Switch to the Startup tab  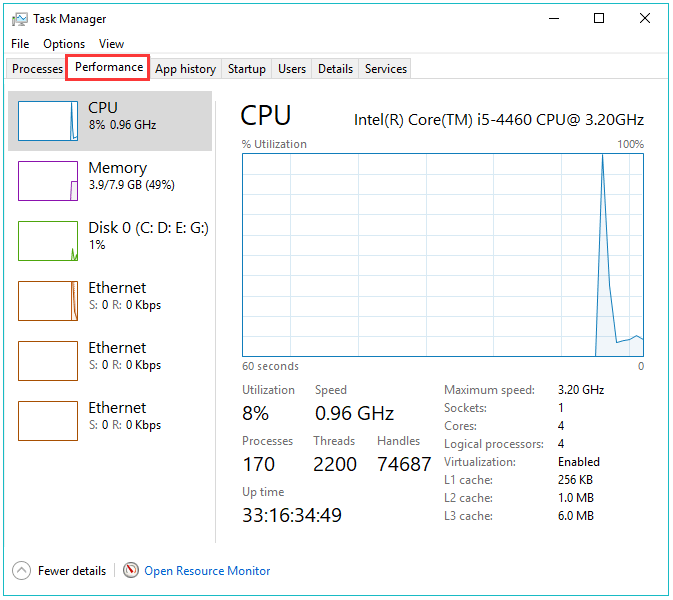pyautogui.click(x=246, y=69)
